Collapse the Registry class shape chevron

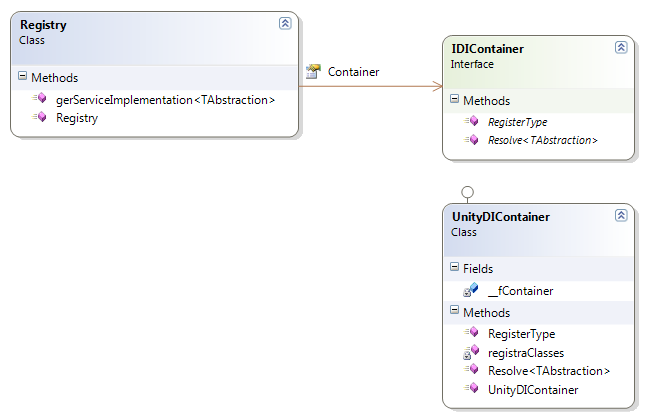[284, 23]
